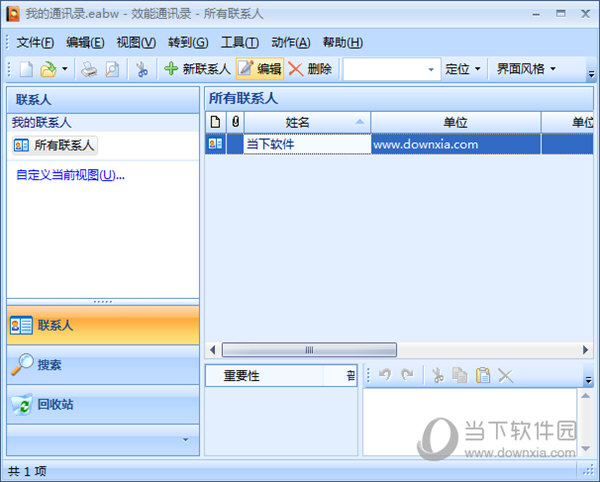This screenshot has height=482, width=600.
Task: Click the cut icon in notes toolbar
Action: tap(438, 375)
